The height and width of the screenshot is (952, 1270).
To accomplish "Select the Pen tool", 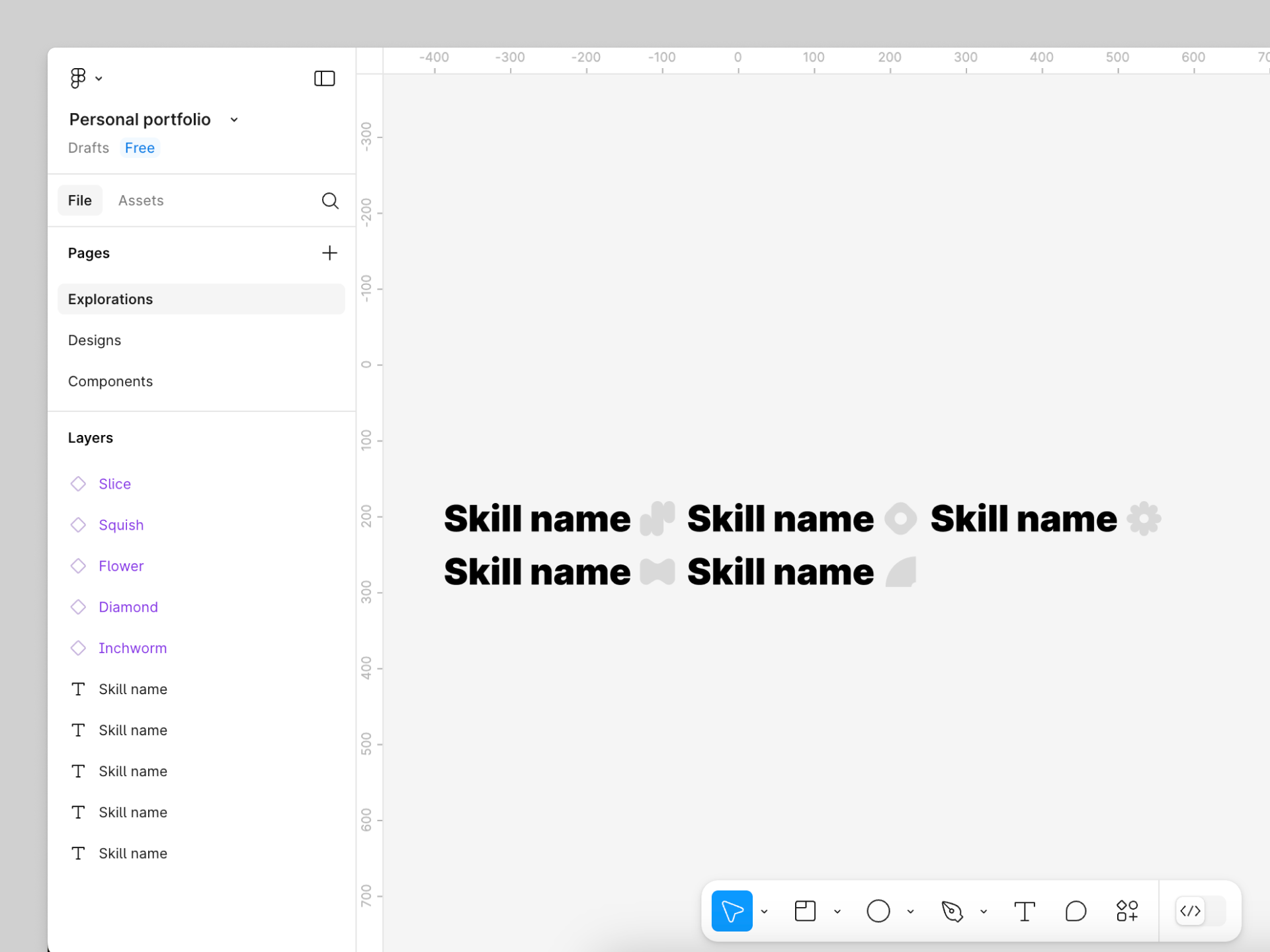I will 952,911.
